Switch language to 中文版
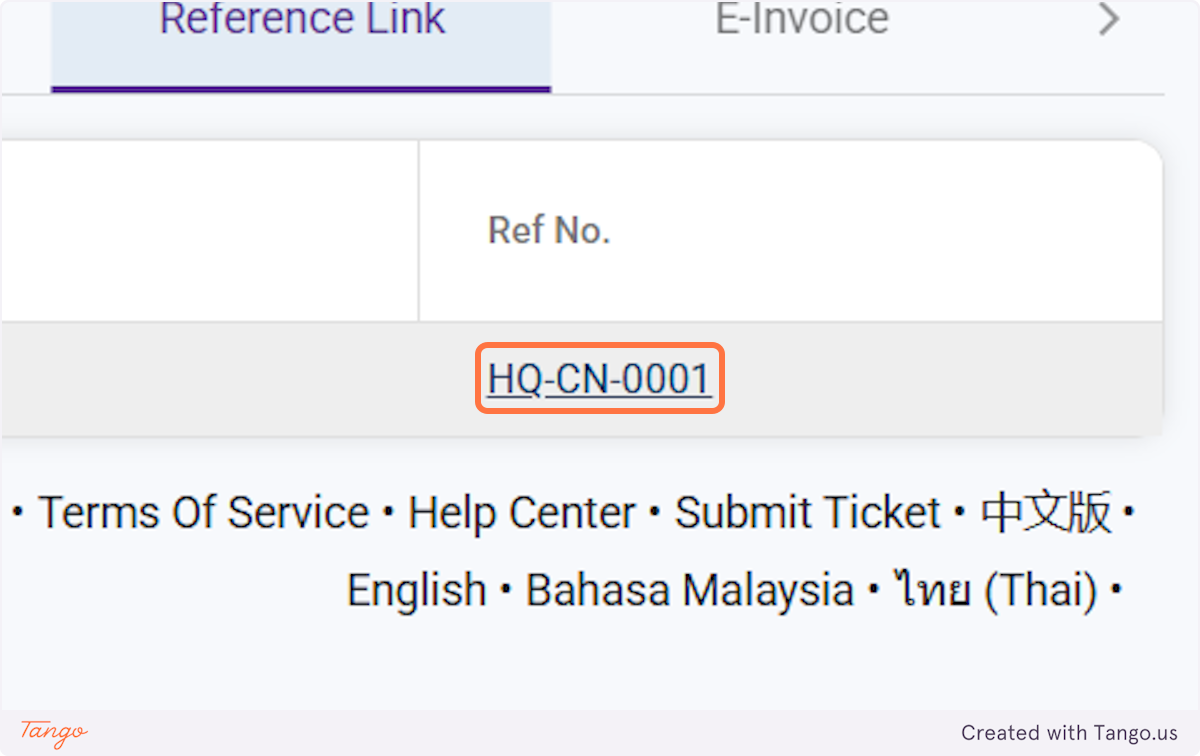This screenshot has height=756, width=1200. coord(1047,512)
